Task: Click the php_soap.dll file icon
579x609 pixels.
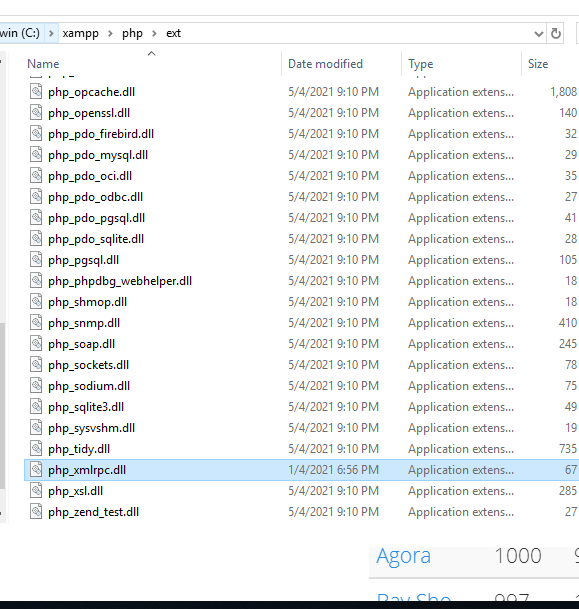Action: pyautogui.click(x=36, y=344)
